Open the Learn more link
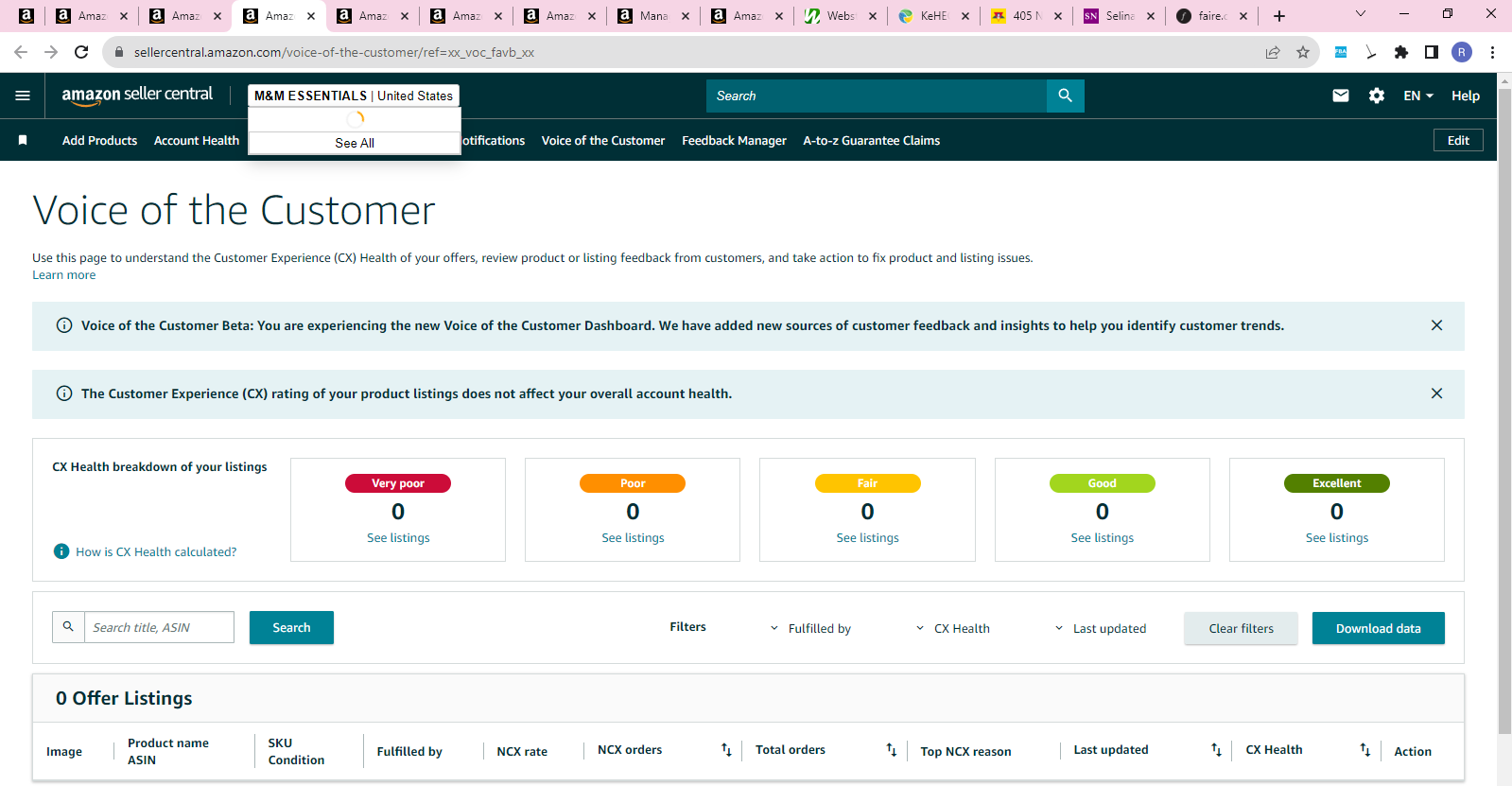1512x786 pixels. pos(63,275)
